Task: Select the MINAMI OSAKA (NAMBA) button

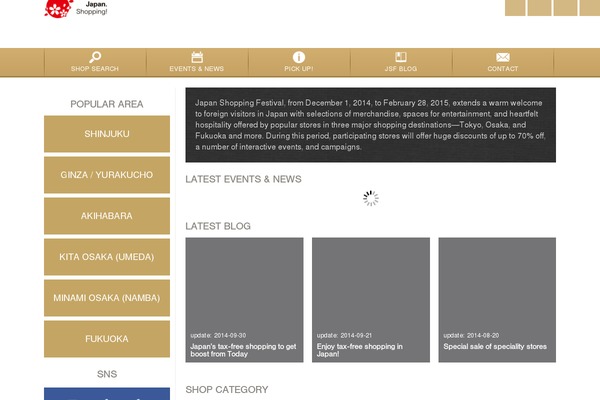Action: (x=107, y=298)
